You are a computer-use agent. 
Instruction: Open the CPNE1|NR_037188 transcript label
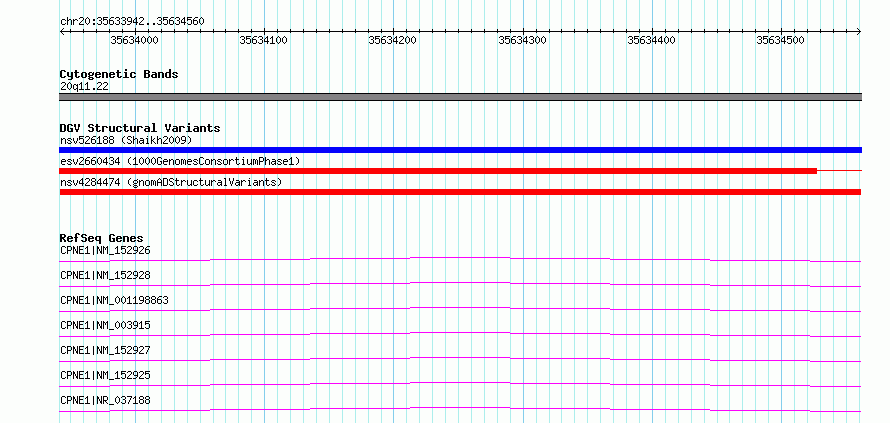[105, 400]
